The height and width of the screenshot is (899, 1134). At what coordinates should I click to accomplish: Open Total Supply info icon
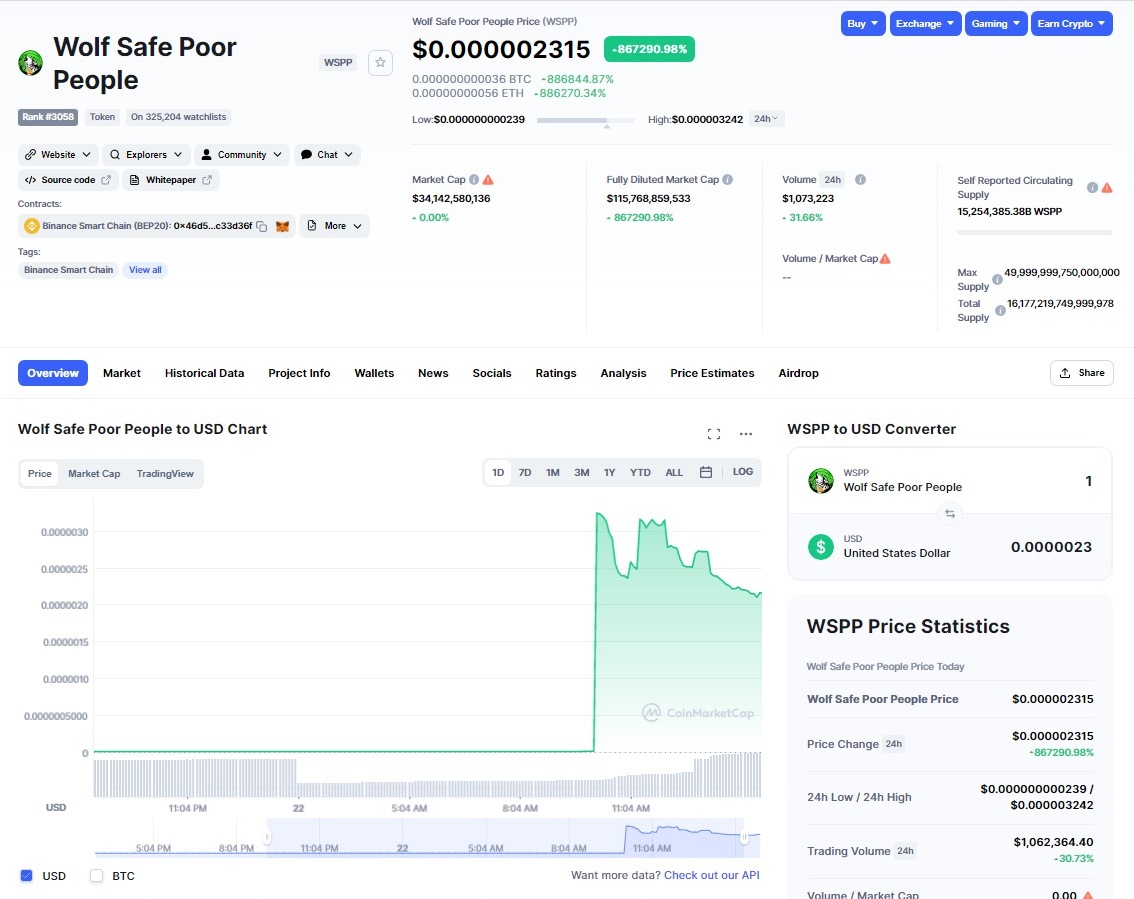pyautogui.click(x=1000, y=310)
